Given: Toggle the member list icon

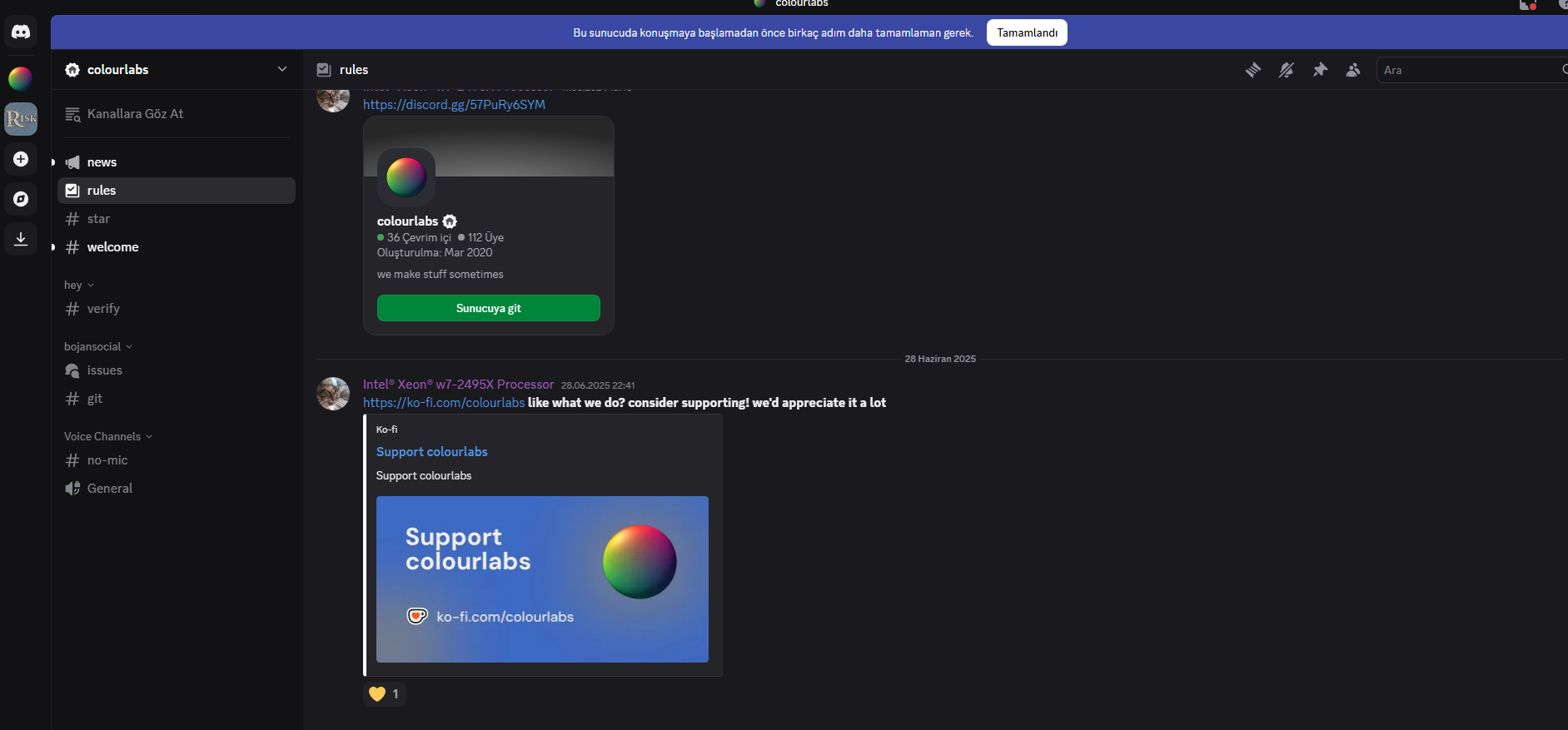Looking at the screenshot, I should (1353, 70).
